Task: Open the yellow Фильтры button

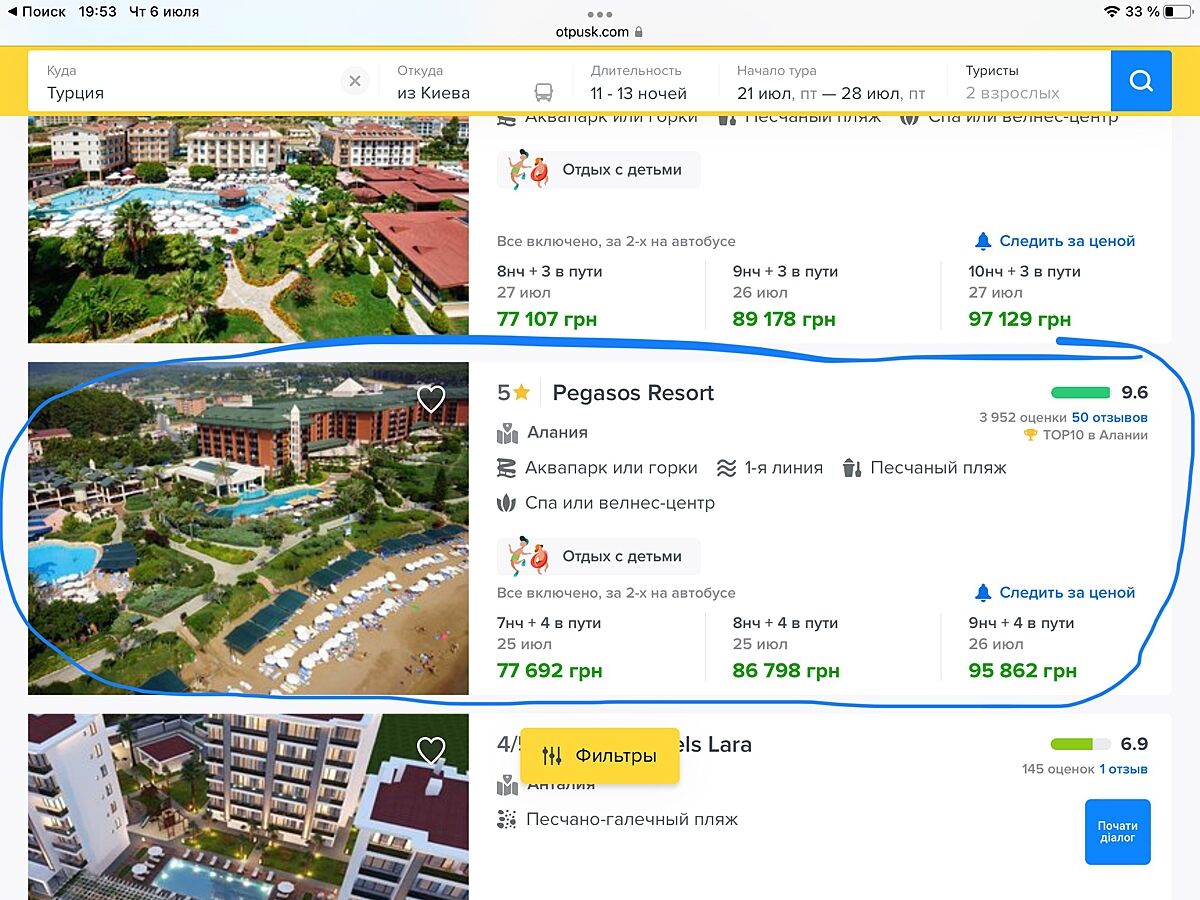Action: coord(600,756)
